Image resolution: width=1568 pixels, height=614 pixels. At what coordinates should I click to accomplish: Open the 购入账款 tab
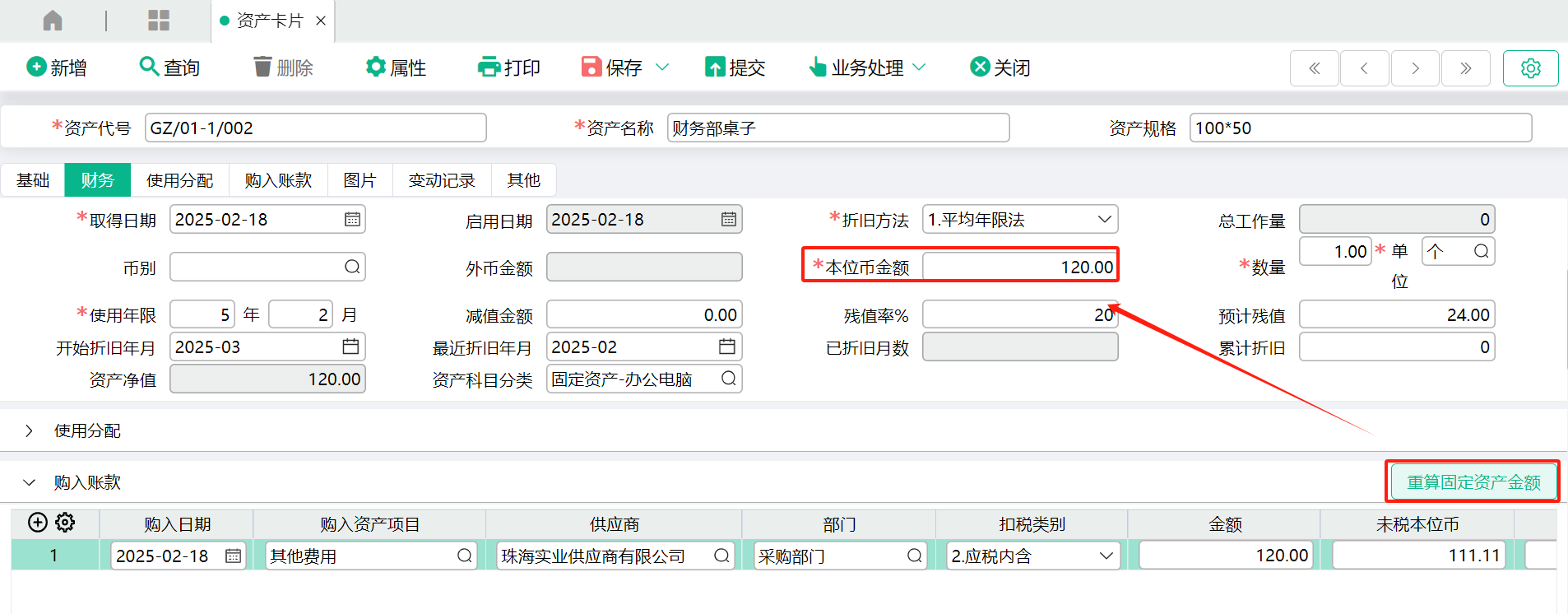pyautogui.click(x=278, y=180)
